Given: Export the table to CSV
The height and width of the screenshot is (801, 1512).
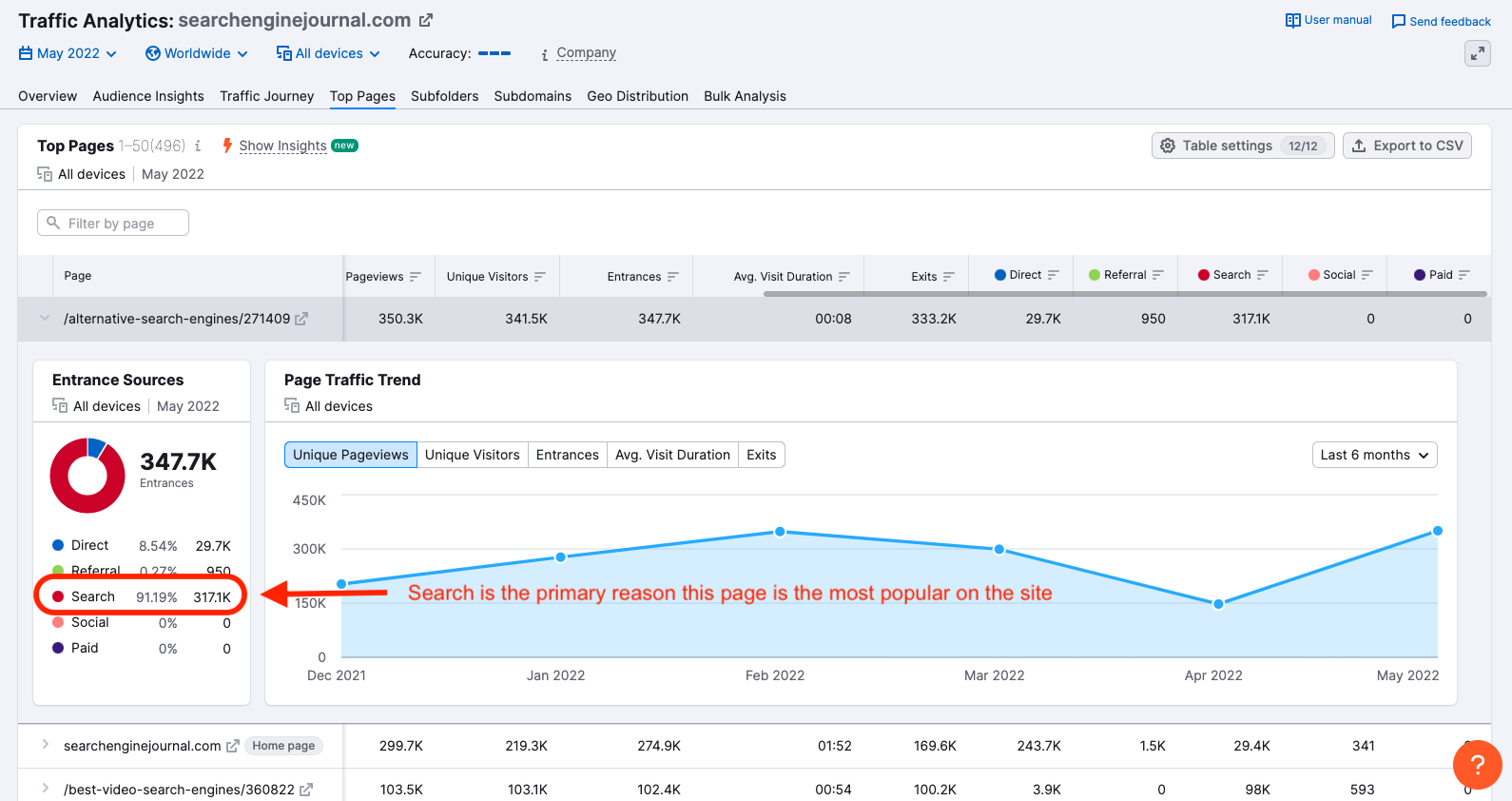Looking at the screenshot, I should [x=1407, y=146].
